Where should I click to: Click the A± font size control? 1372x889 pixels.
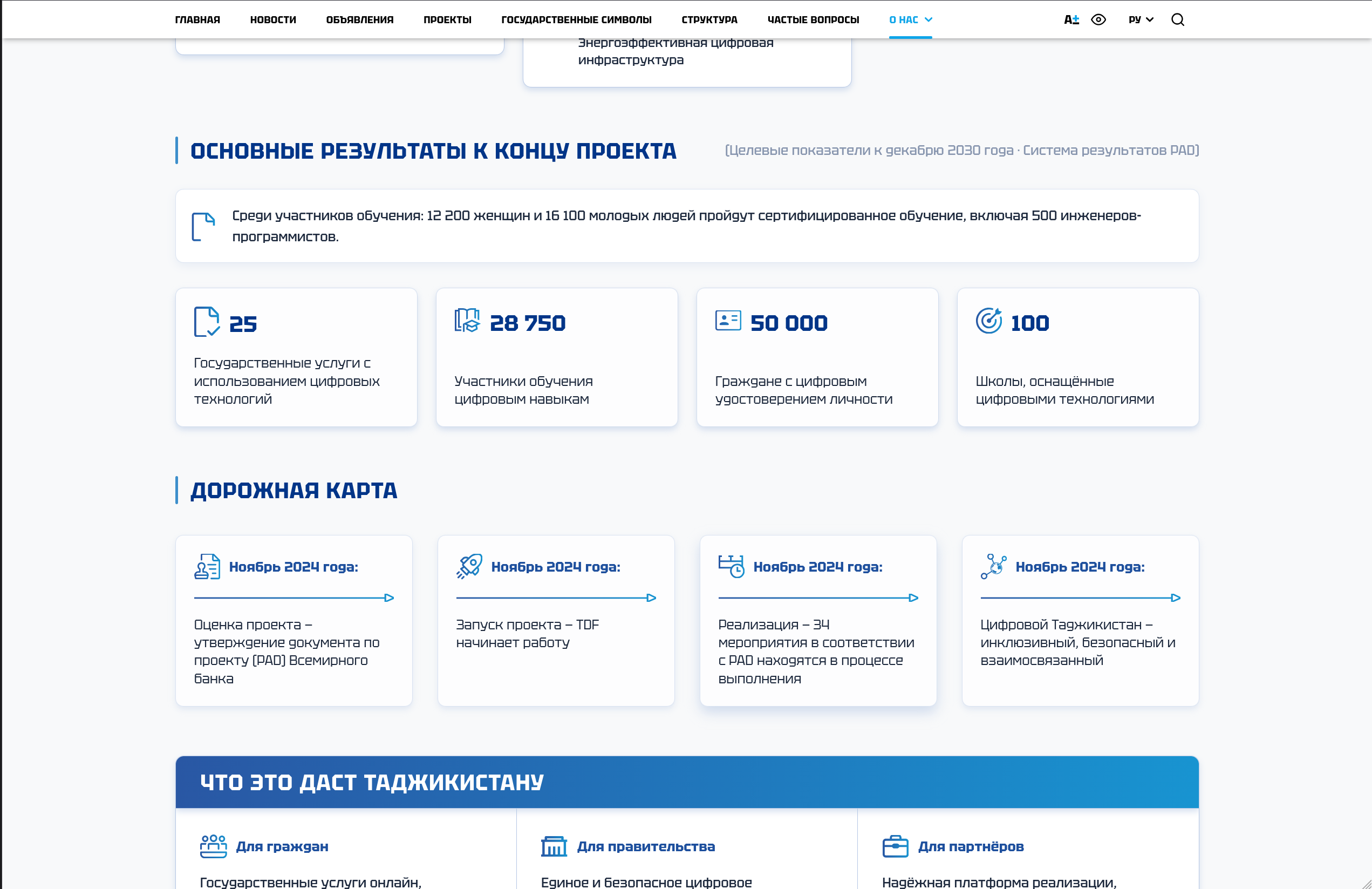pos(1071,19)
